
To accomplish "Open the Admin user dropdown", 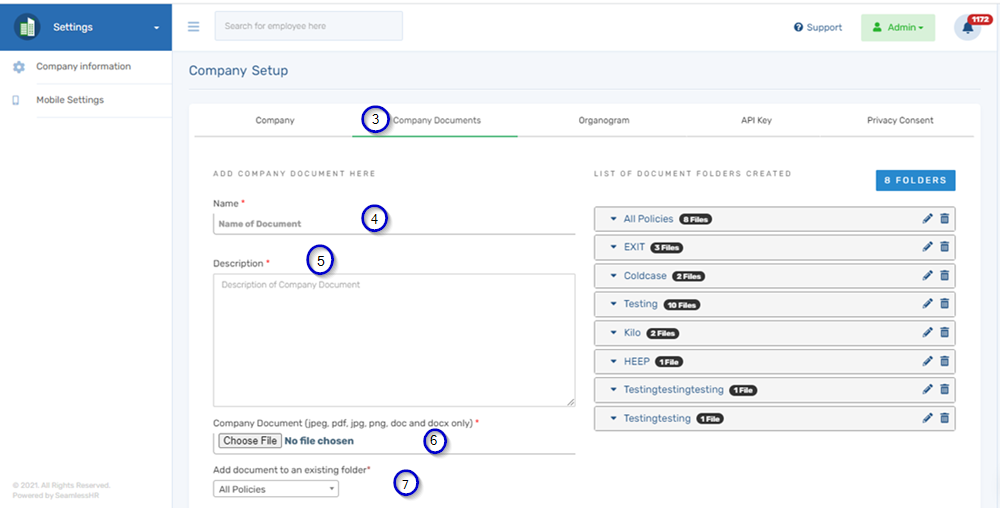I will [x=898, y=27].
